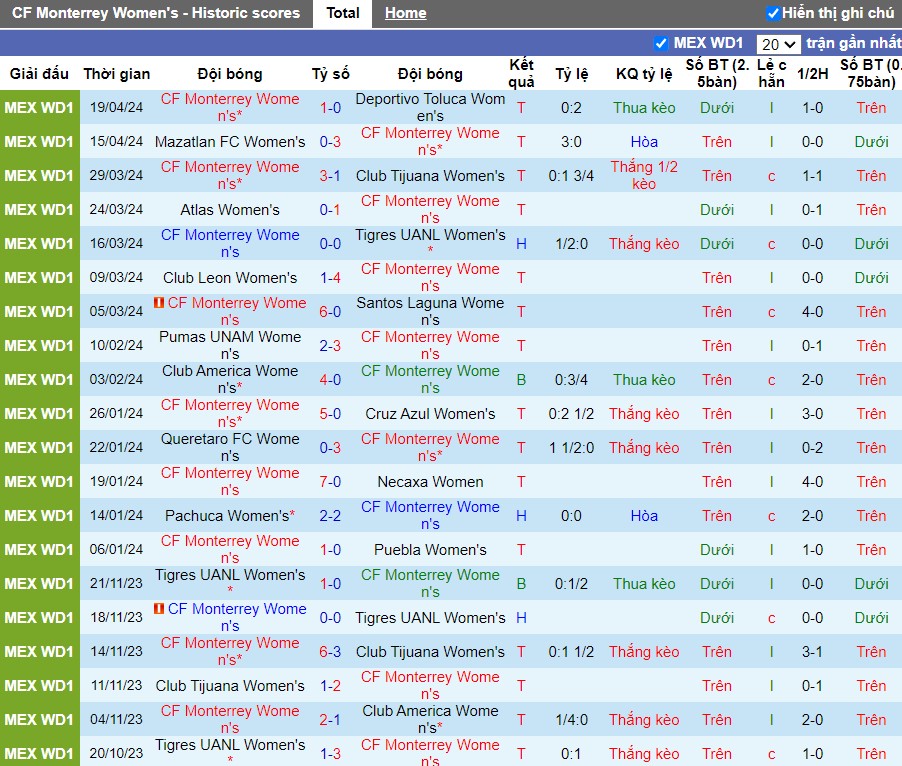902x766 pixels.
Task: Click 'Thua kèo' on the 19/04/24 row
Action: click(644, 108)
